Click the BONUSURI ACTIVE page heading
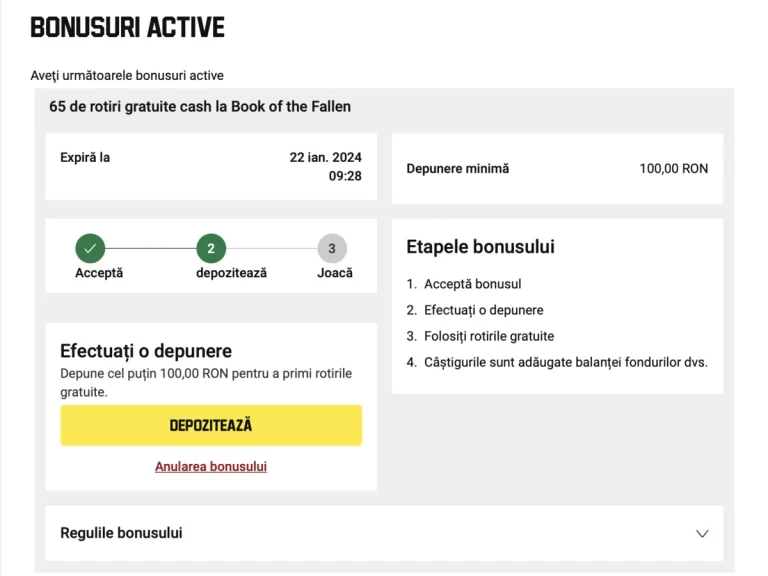This screenshot has height=576, width=768. click(127, 27)
